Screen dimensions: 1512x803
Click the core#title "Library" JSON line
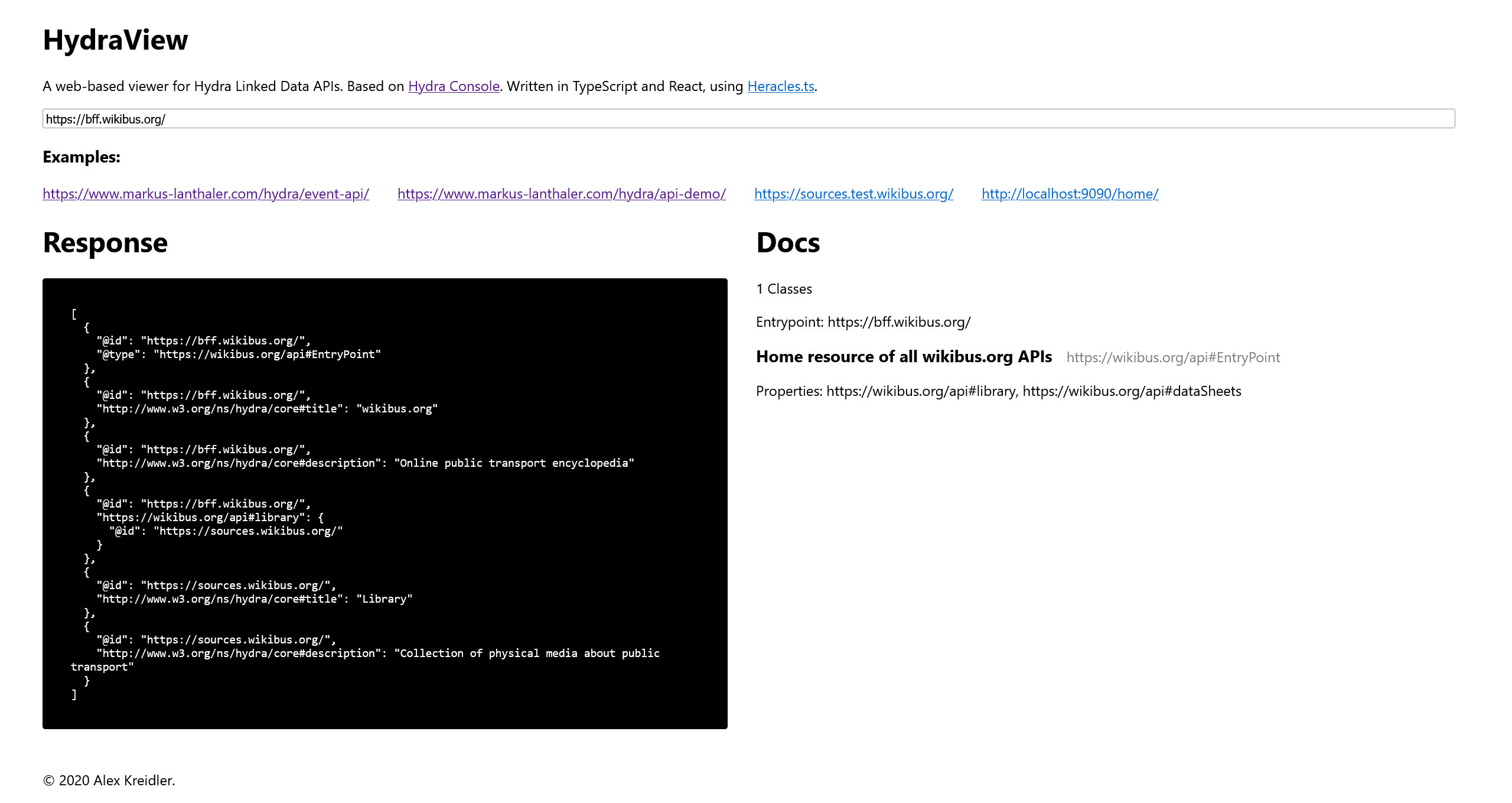(254, 599)
